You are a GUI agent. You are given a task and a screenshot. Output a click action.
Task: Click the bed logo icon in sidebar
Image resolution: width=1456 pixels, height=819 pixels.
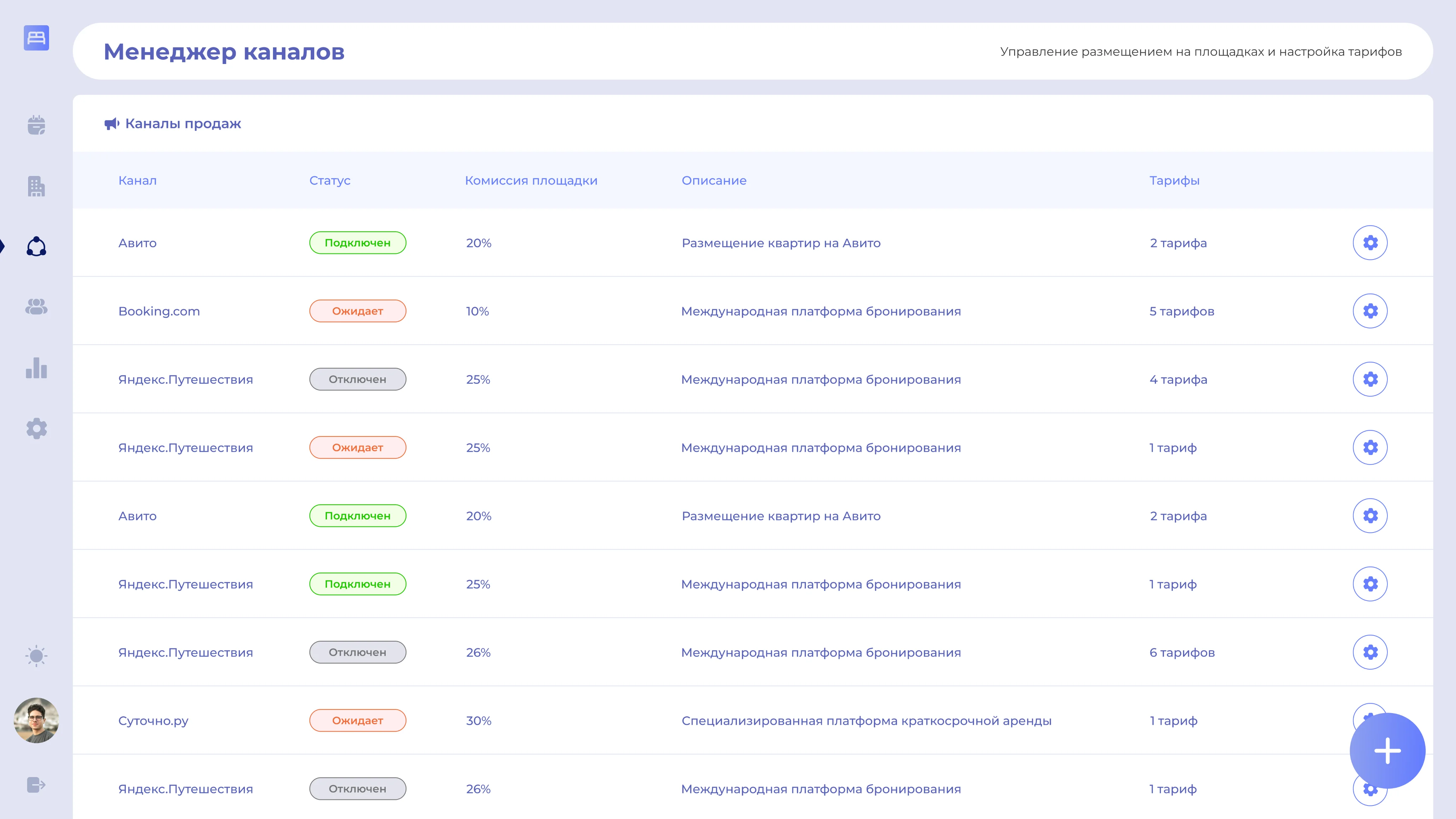coord(36,38)
